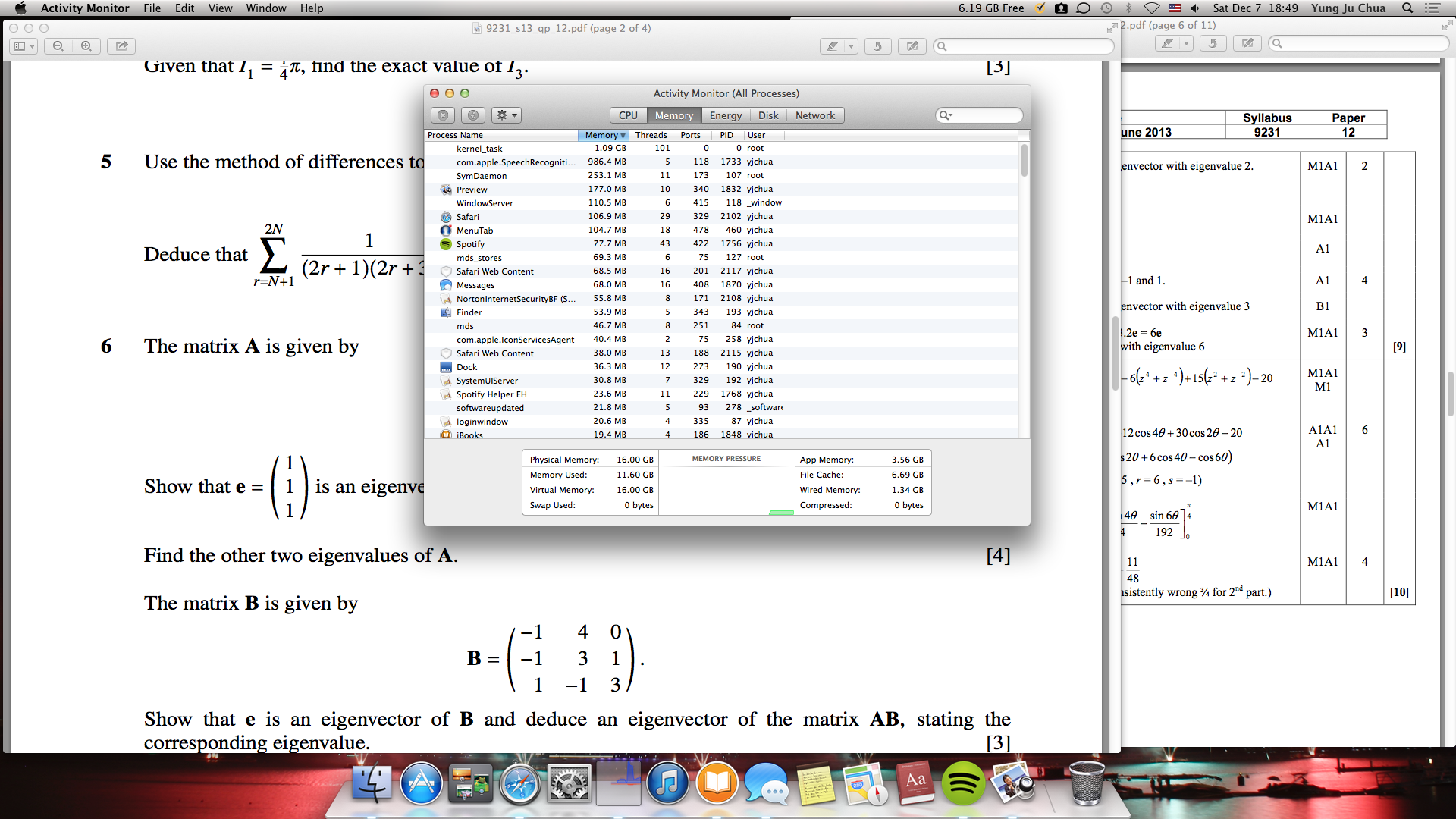Toggle the Preview edit toolbar button
The height and width of the screenshot is (819, 1456).
[912, 46]
